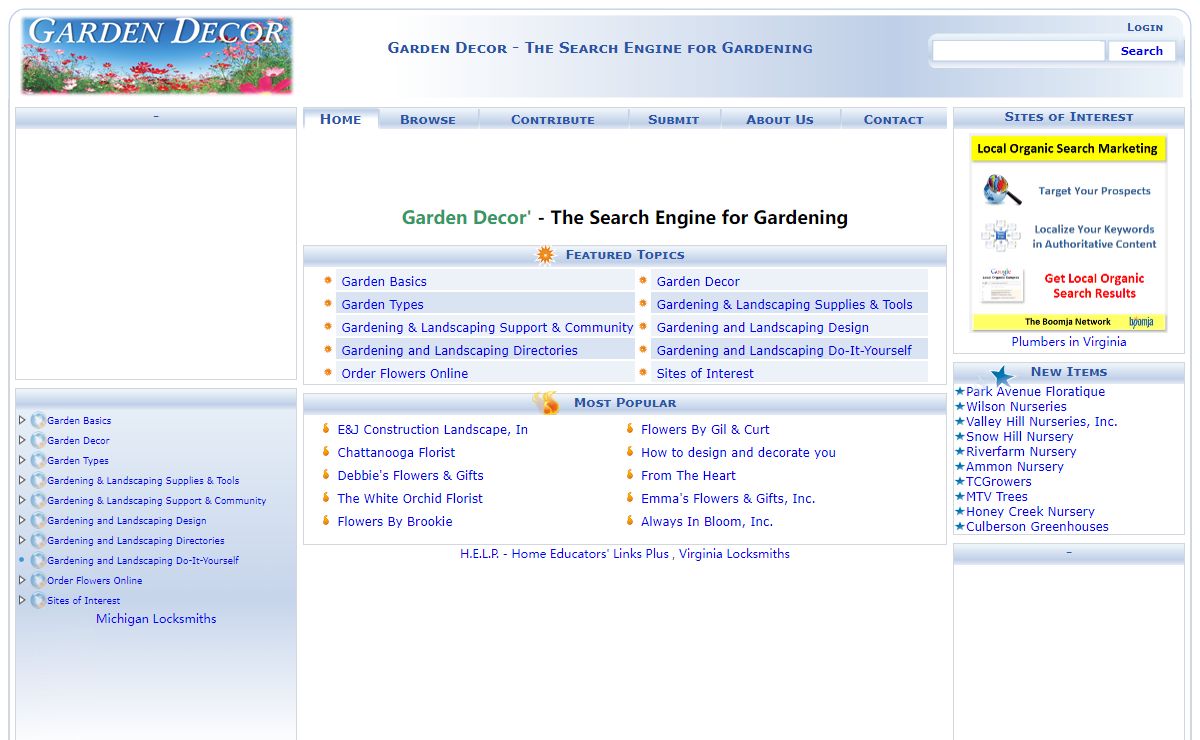Select Gardening and Landscaping Design in sidebar tree
The image size is (1200, 740).
pyautogui.click(x=127, y=521)
